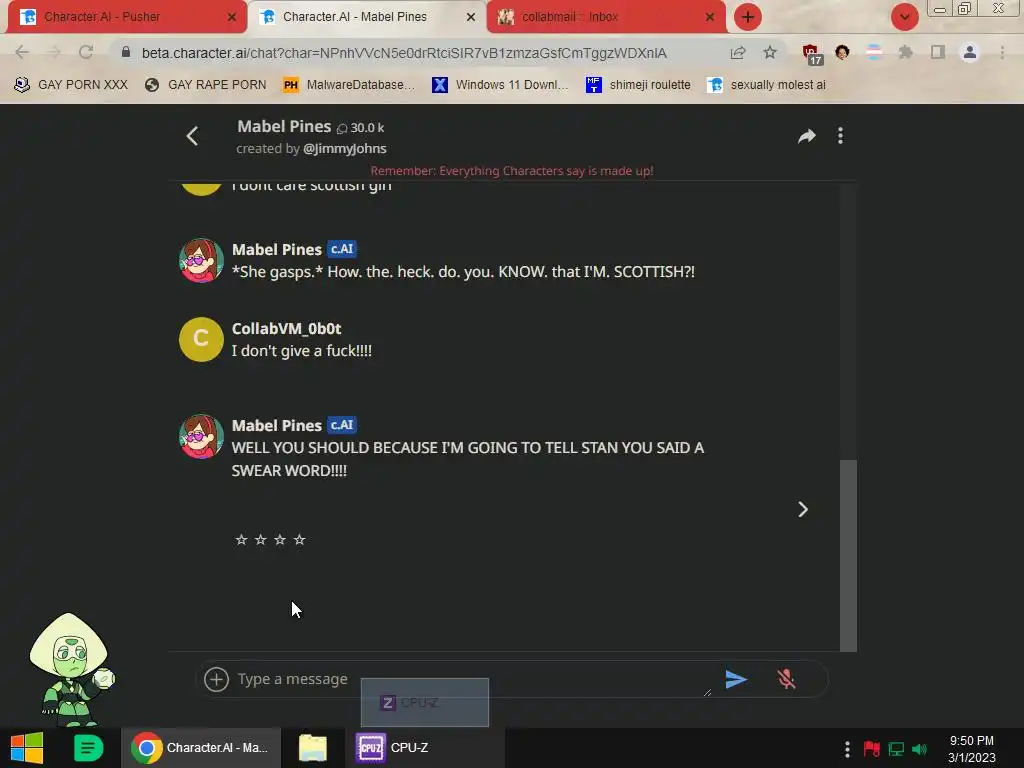Open the uBlock extension showing 17
Screen dimensions: 1024x768
click(x=812, y=54)
